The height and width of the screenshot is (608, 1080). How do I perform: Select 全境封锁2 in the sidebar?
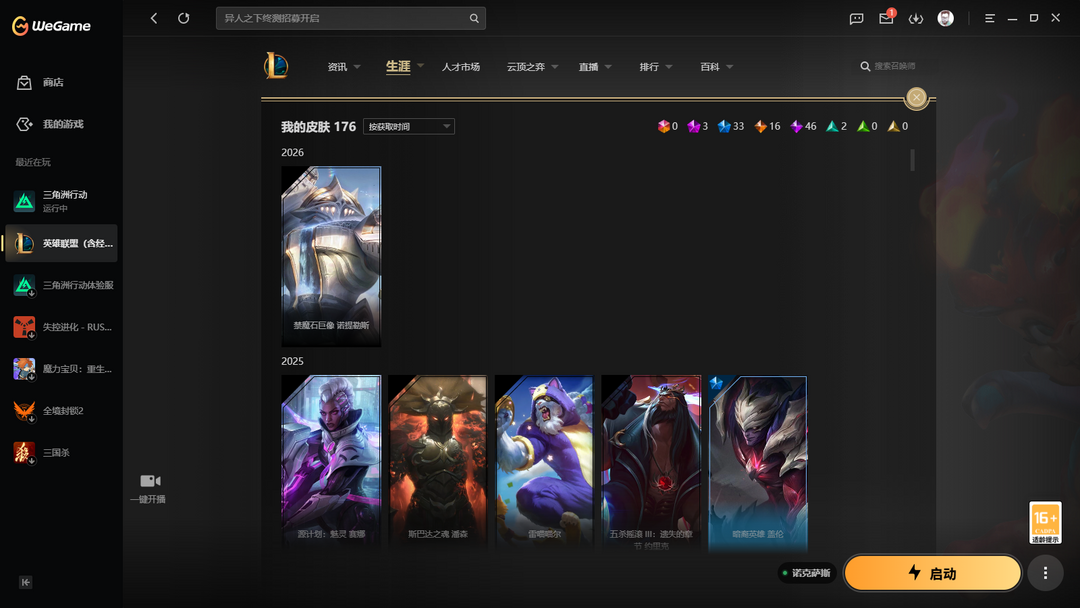(61, 411)
